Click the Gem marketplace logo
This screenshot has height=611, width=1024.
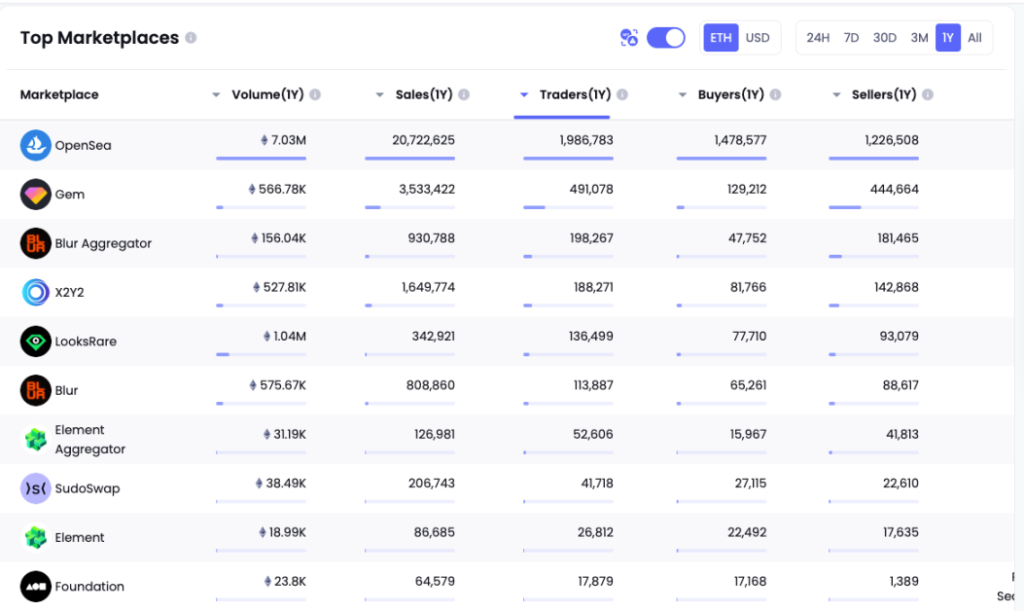point(35,194)
